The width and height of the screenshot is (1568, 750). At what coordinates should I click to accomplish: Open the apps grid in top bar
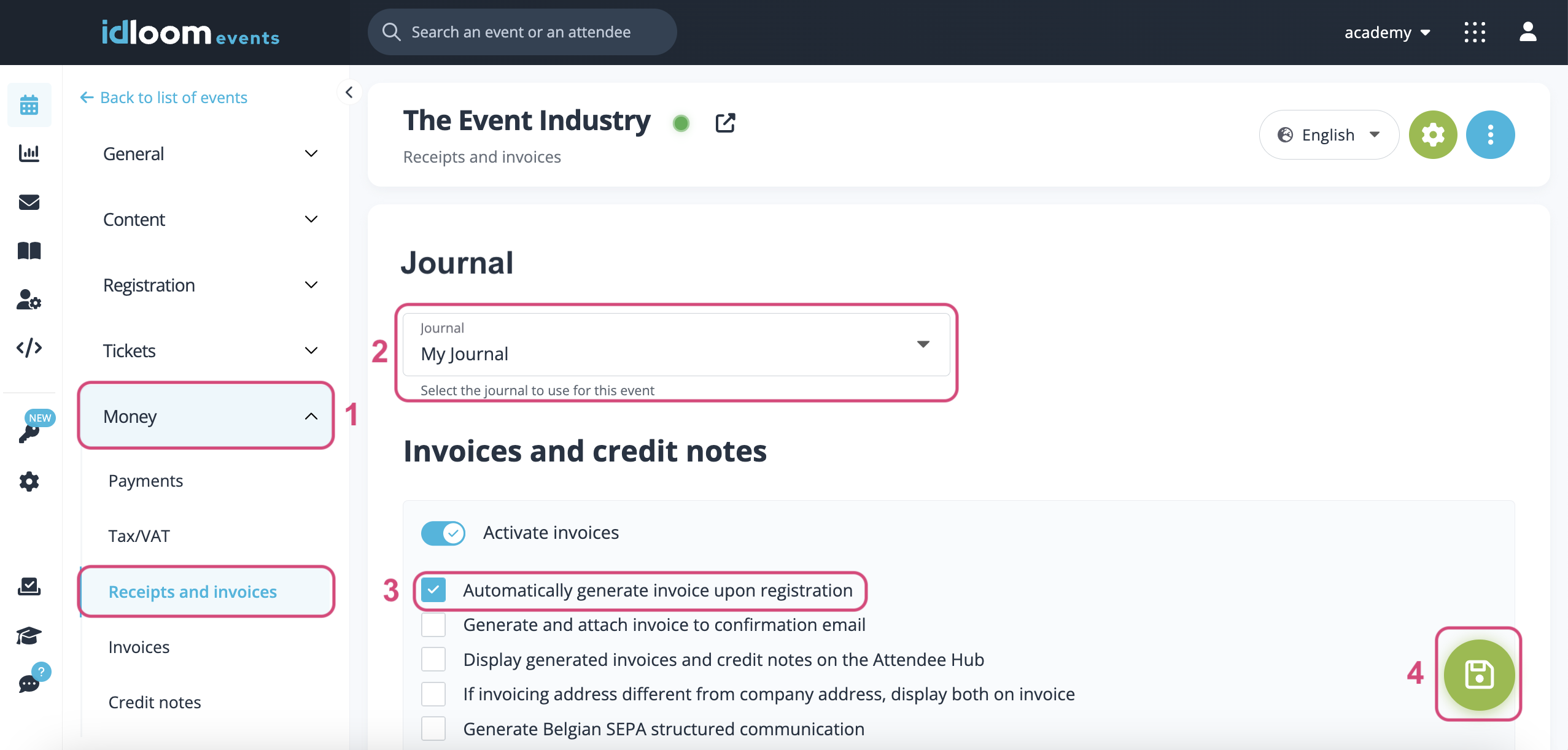pyautogui.click(x=1474, y=32)
